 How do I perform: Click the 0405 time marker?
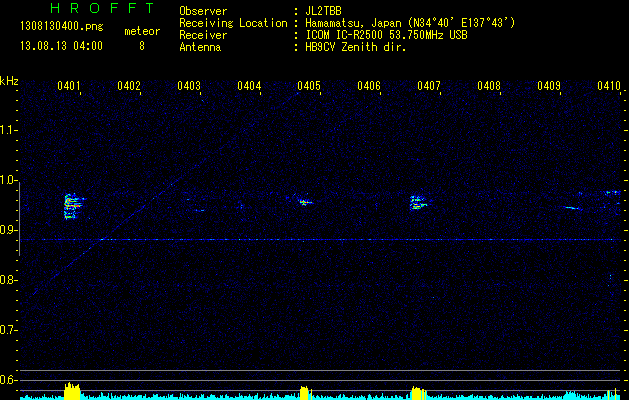[x=309, y=86]
